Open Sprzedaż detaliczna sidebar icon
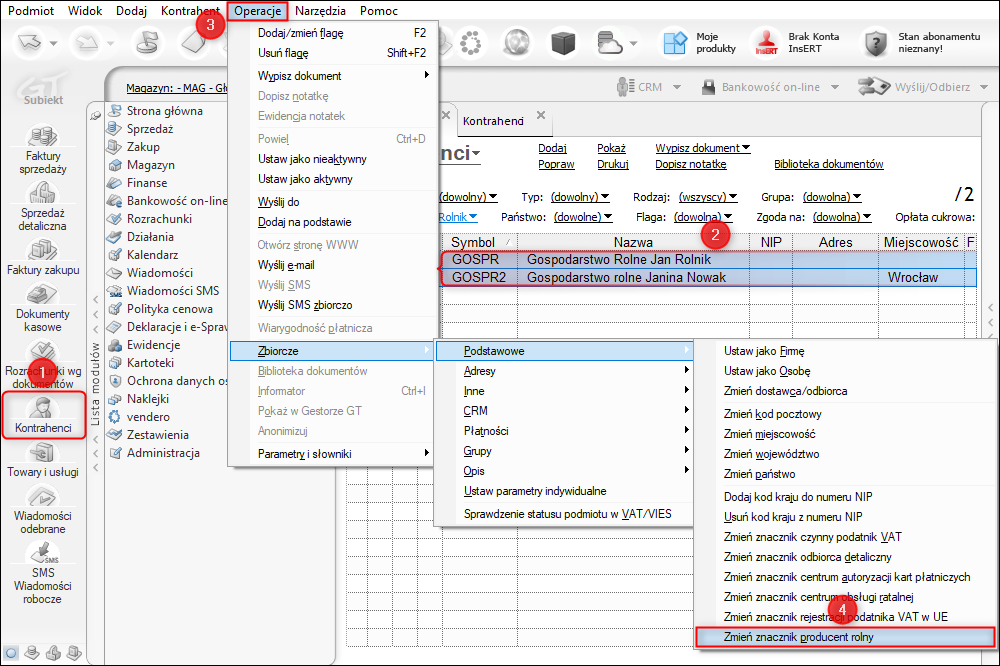The height and width of the screenshot is (666, 1000). (x=43, y=207)
